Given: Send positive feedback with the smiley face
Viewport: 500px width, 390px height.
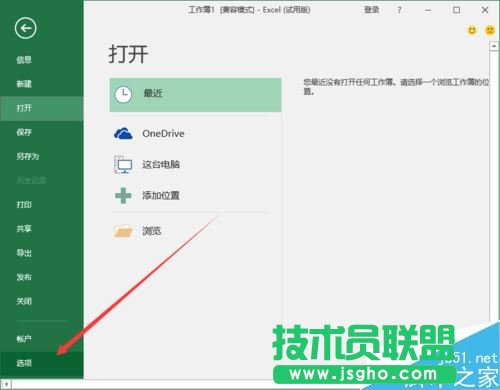Looking at the screenshot, I should pos(472,31).
